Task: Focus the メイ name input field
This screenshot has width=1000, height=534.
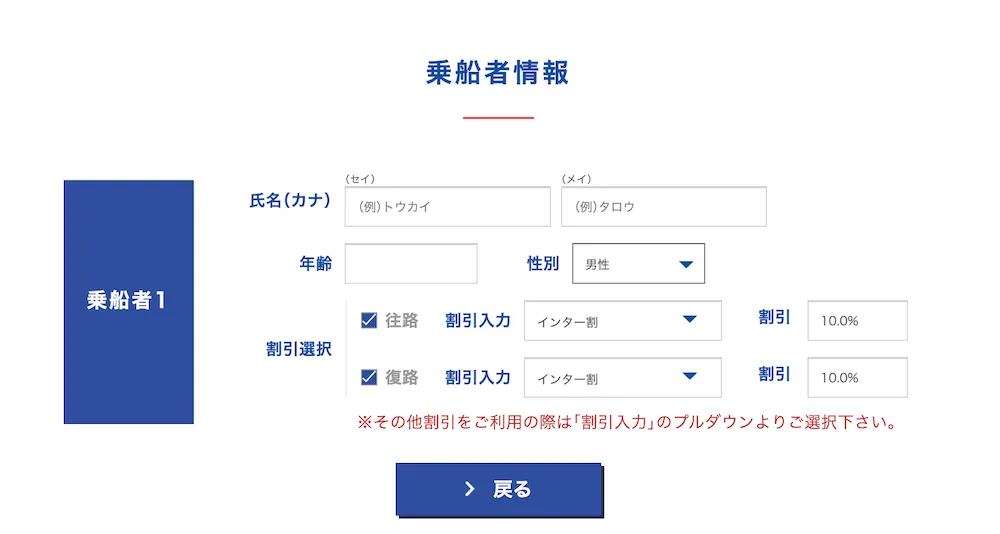Action: 663,207
